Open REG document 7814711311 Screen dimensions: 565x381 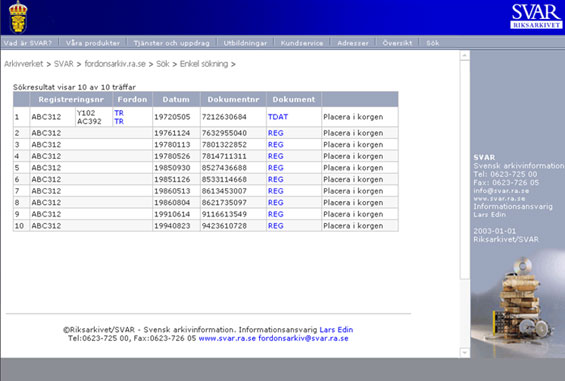pos(276,156)
